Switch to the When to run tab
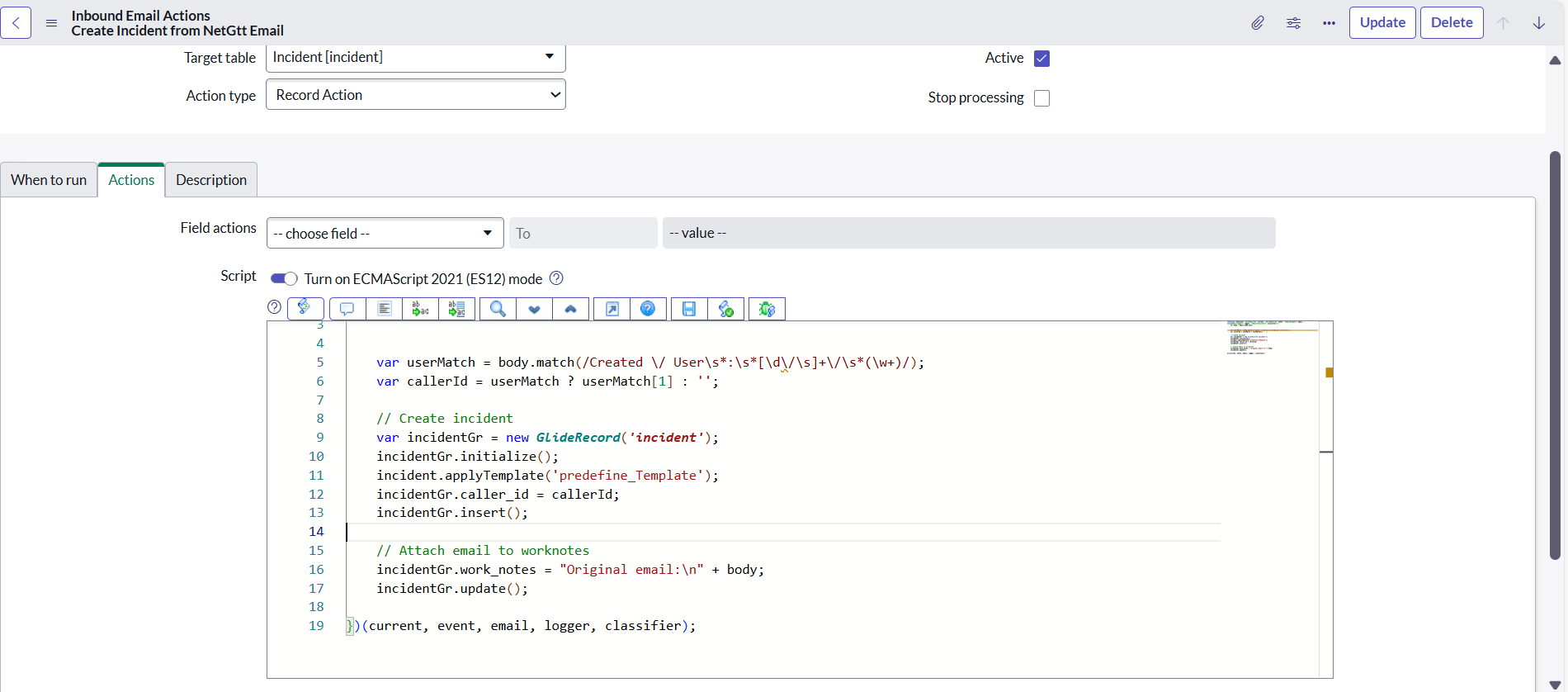1568x692 pixels. (x=49, y=180)
